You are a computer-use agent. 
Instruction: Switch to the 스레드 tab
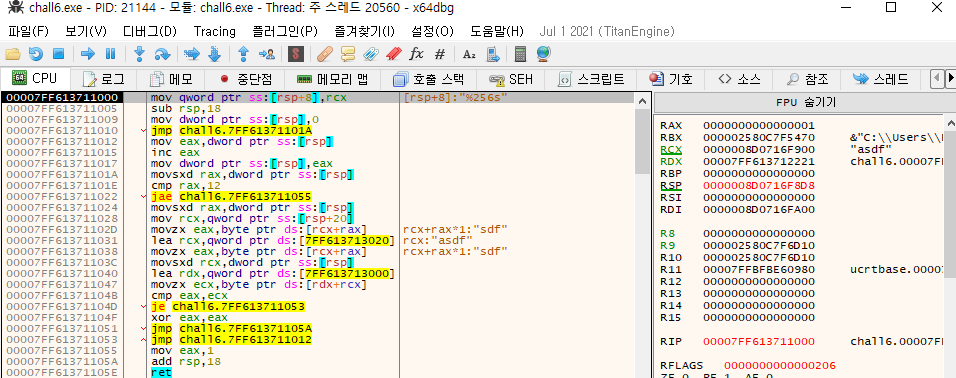881,79
